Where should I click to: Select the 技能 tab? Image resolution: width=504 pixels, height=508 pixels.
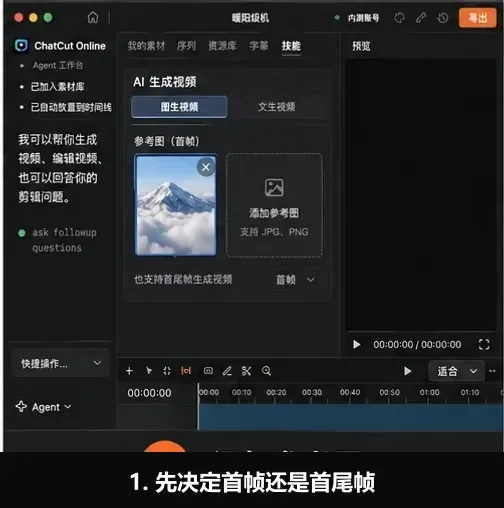pos(291,46)
